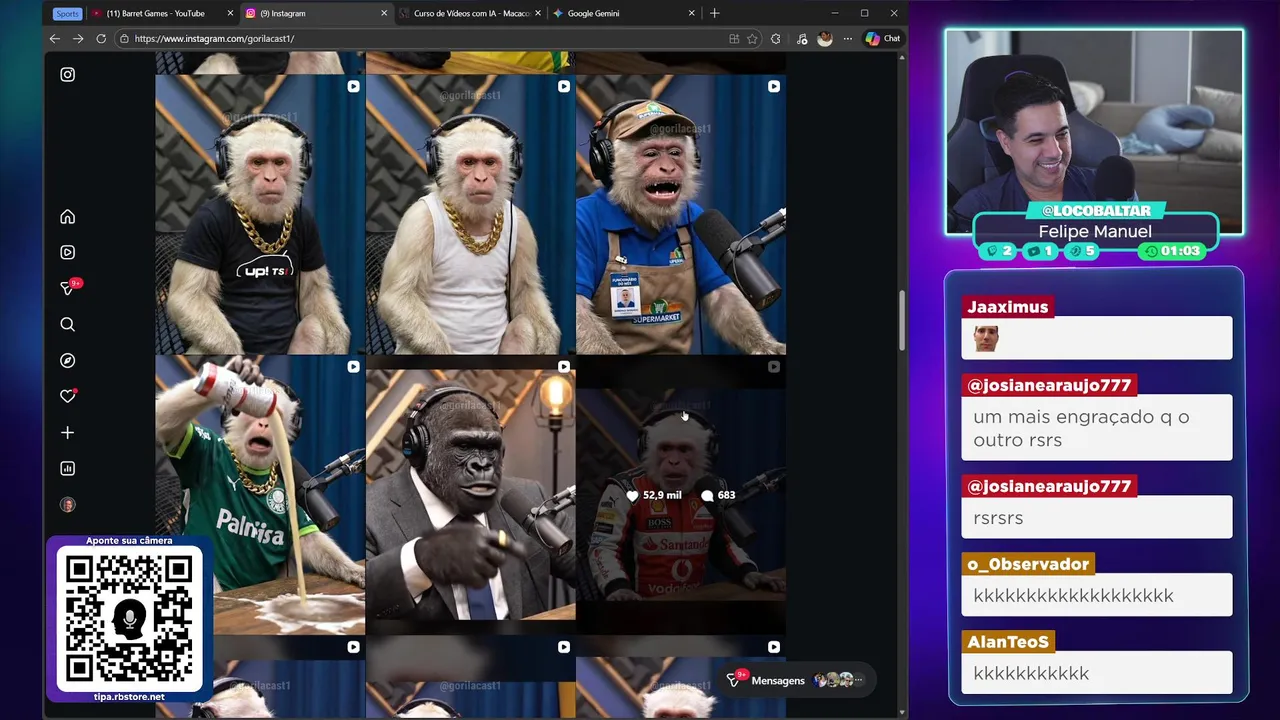Click the tipa.rbstore.net QR code

(x=129, y=618)
